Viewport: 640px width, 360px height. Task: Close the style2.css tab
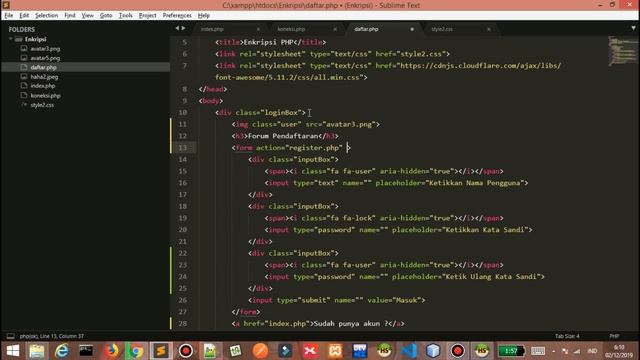(489, 29)
